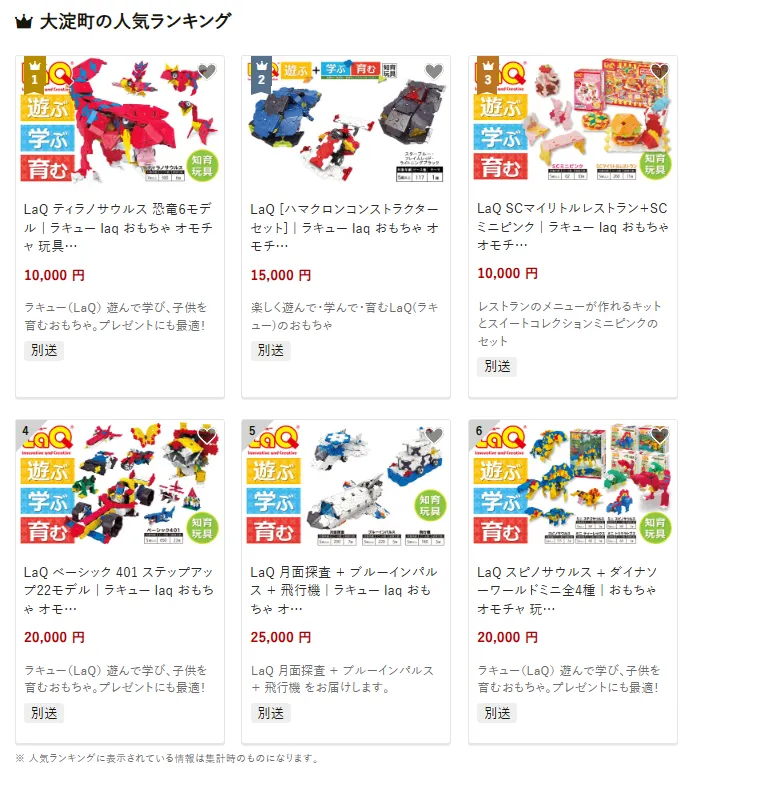Toggle heart on ハマクロンコンストラクター item
Image resolution: width=762 pixels, height=787 pixels.
[434, 72]
